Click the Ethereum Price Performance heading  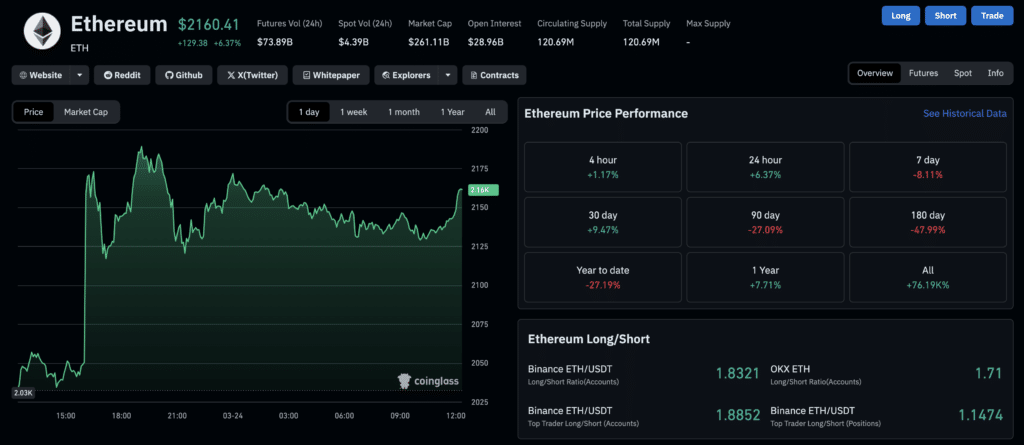coord(606,114)
